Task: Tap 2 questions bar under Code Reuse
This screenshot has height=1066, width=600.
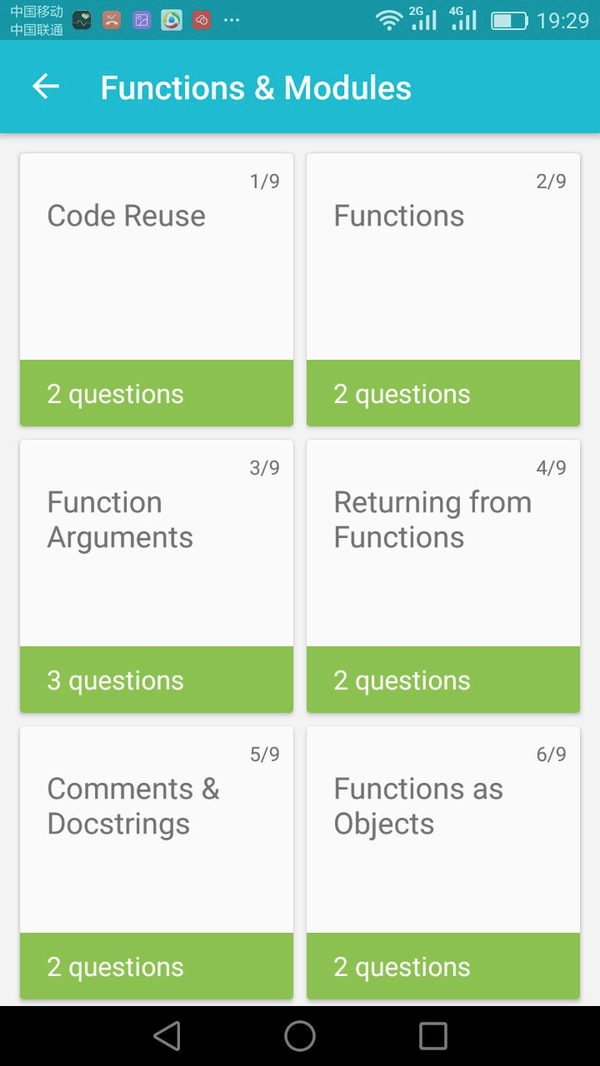Action: pyautogui.click(x=156, y=393)
